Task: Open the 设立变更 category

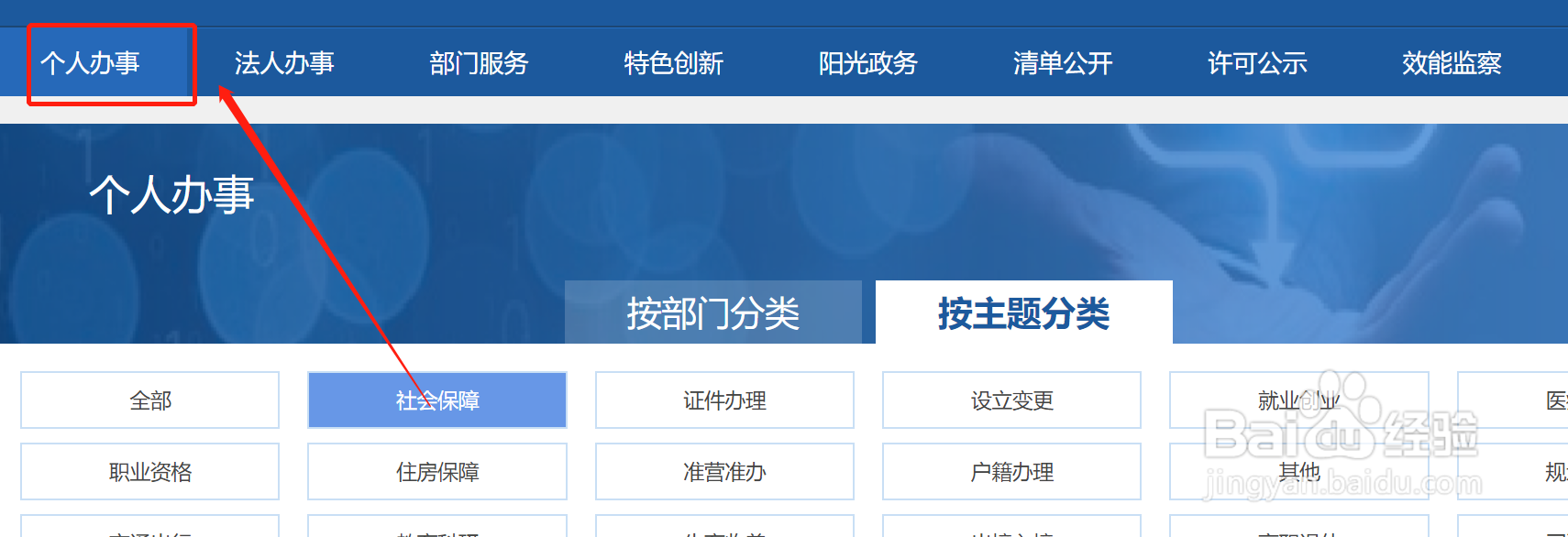Action: [x=1011, y=400]
